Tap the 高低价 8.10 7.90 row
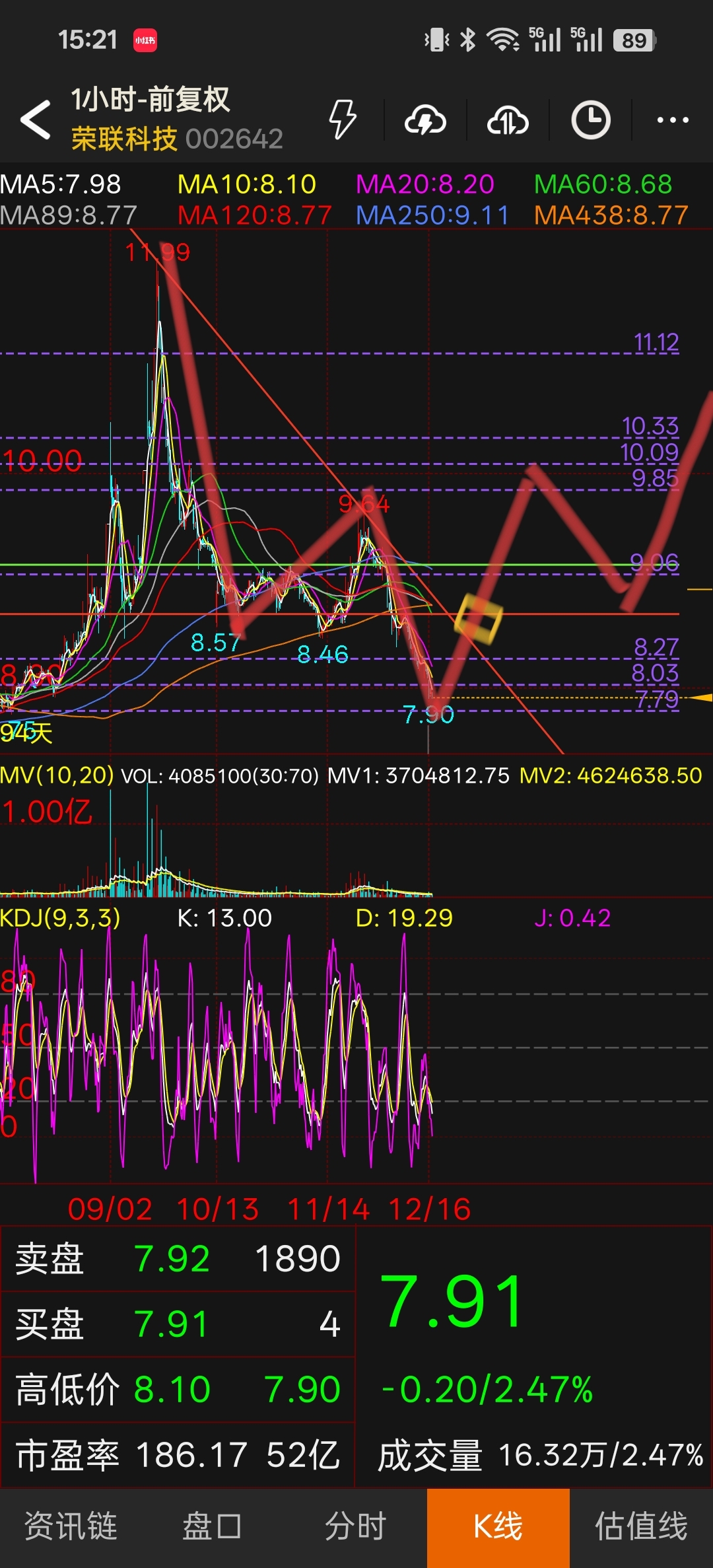The image size is (713, 1568). pos(178,1389)
